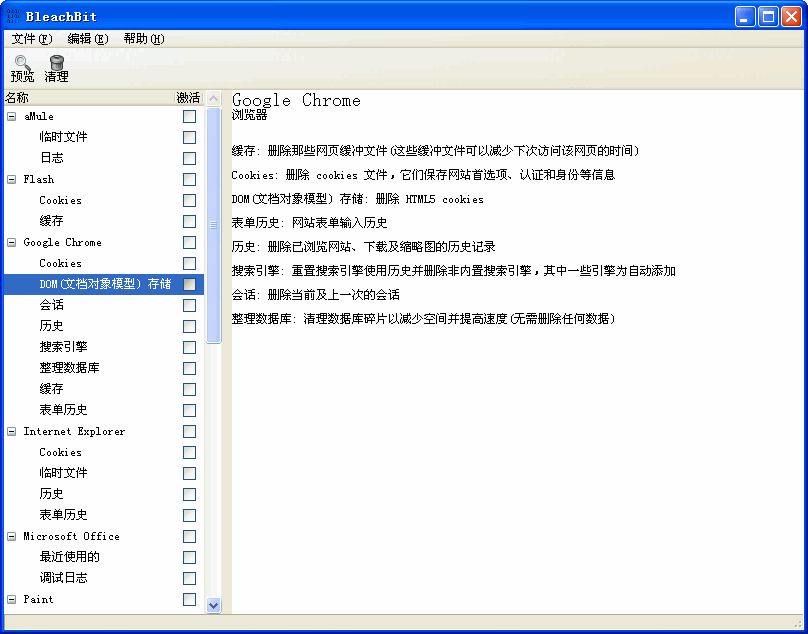Check the 缓存 option under Flash
808x634 pixels.
tap(187, 221)
